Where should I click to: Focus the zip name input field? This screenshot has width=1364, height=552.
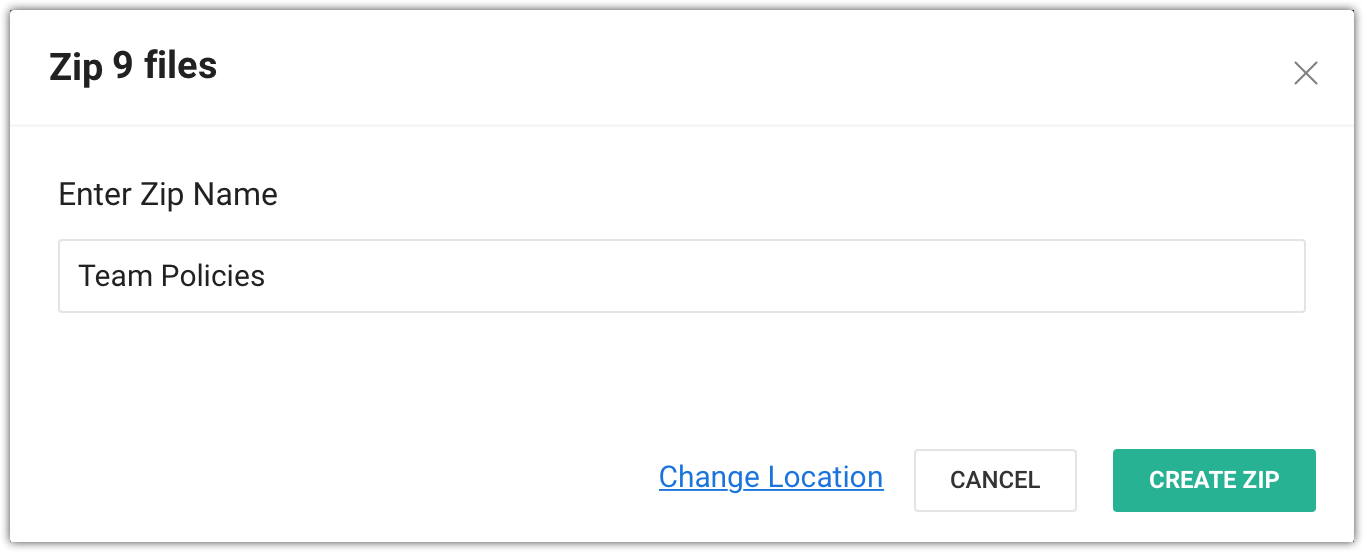(x=682, y=275)
